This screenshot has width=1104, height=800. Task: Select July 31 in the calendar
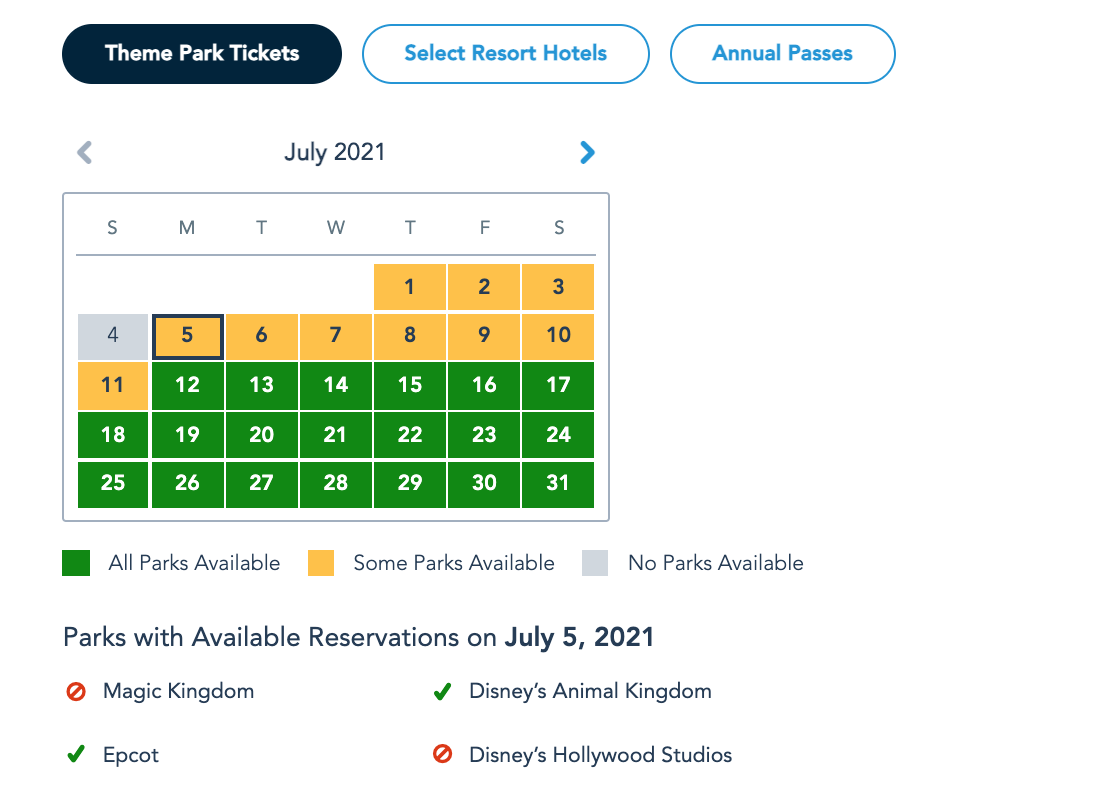click(558, 483)
